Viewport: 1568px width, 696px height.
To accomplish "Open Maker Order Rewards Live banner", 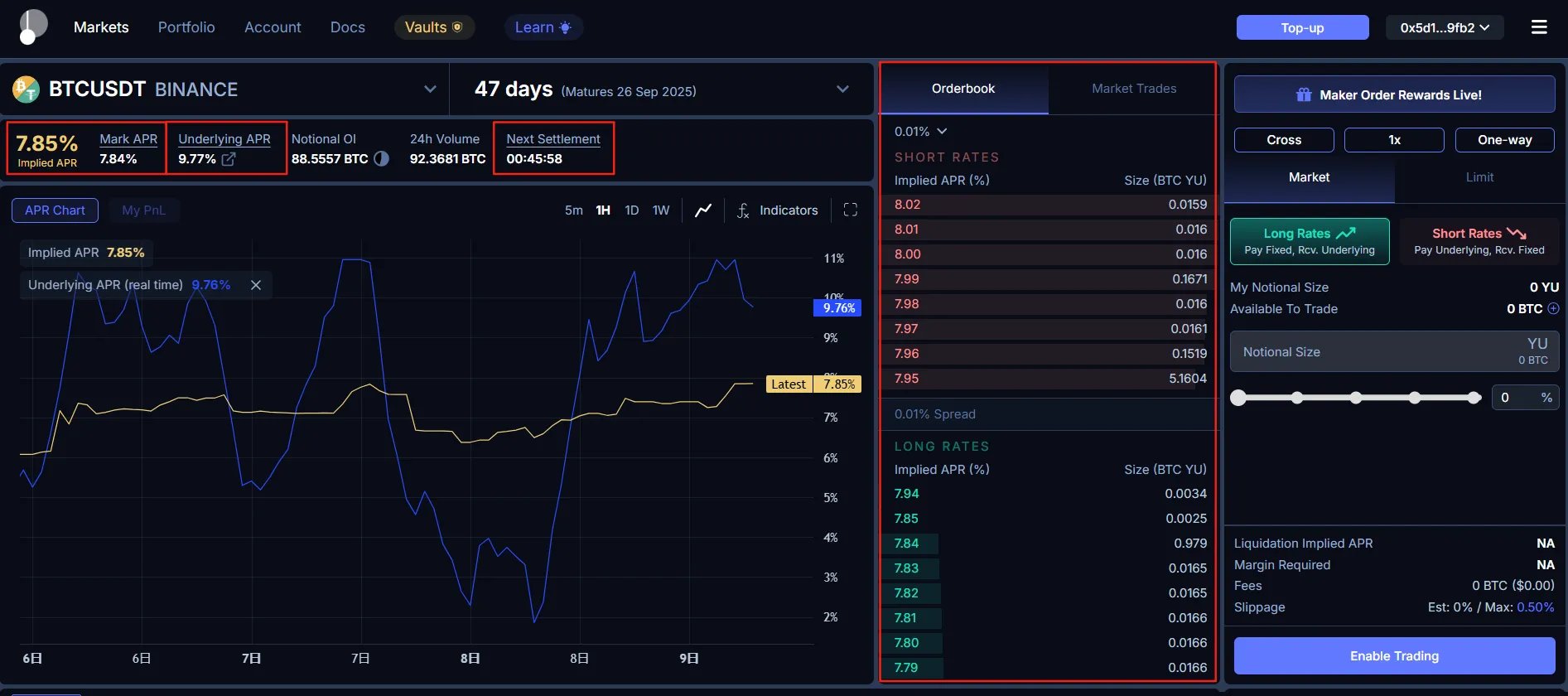I will point(1394,94).
